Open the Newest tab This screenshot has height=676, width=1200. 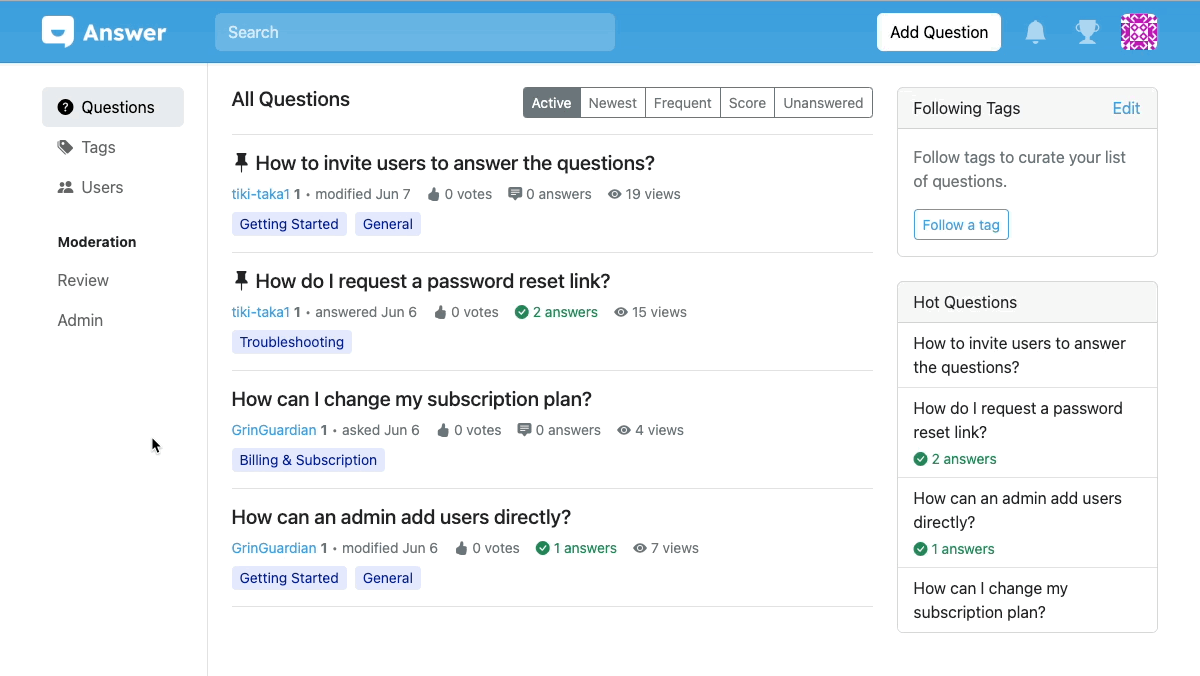pyautogui.click(x=612, y=102)
